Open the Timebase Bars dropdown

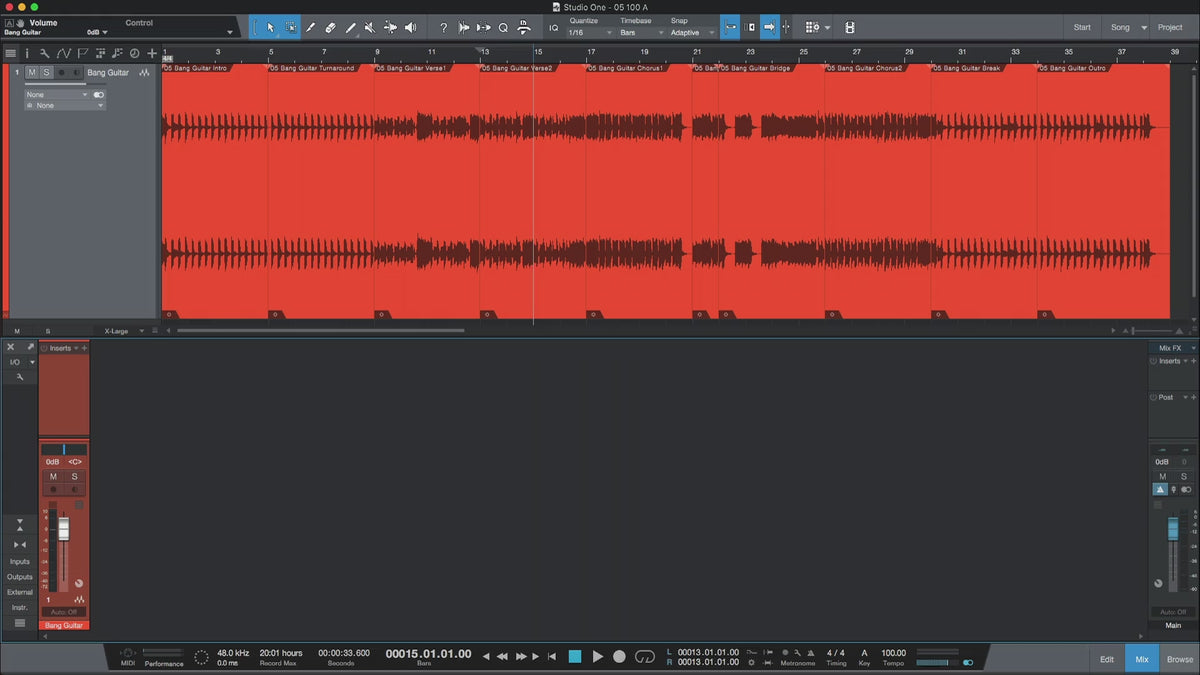tap(641, 33)
